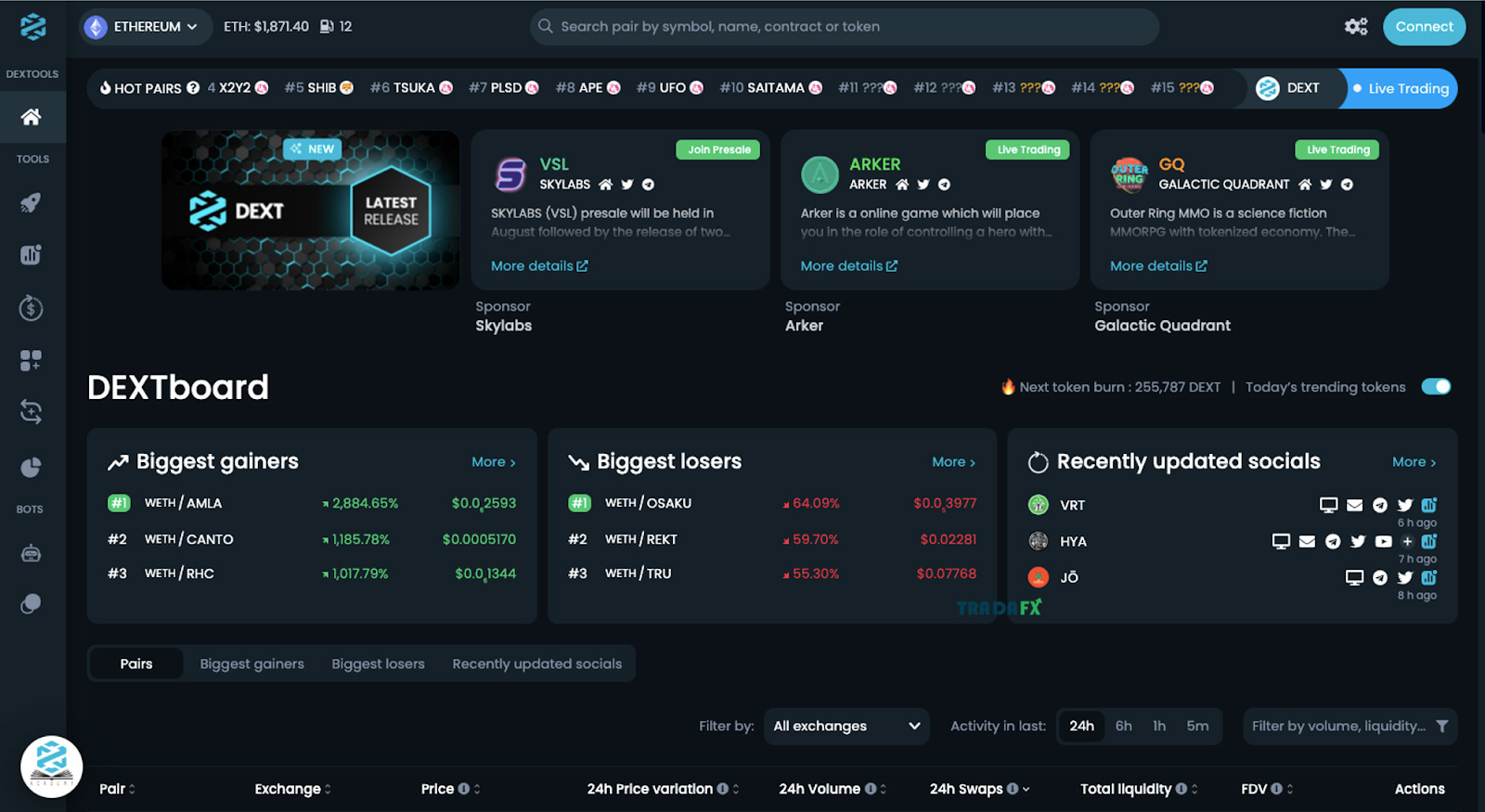Open Filter by volume, liquidity dropdown
Viewport: 1485px width, 812px height.
point(1349,726)
